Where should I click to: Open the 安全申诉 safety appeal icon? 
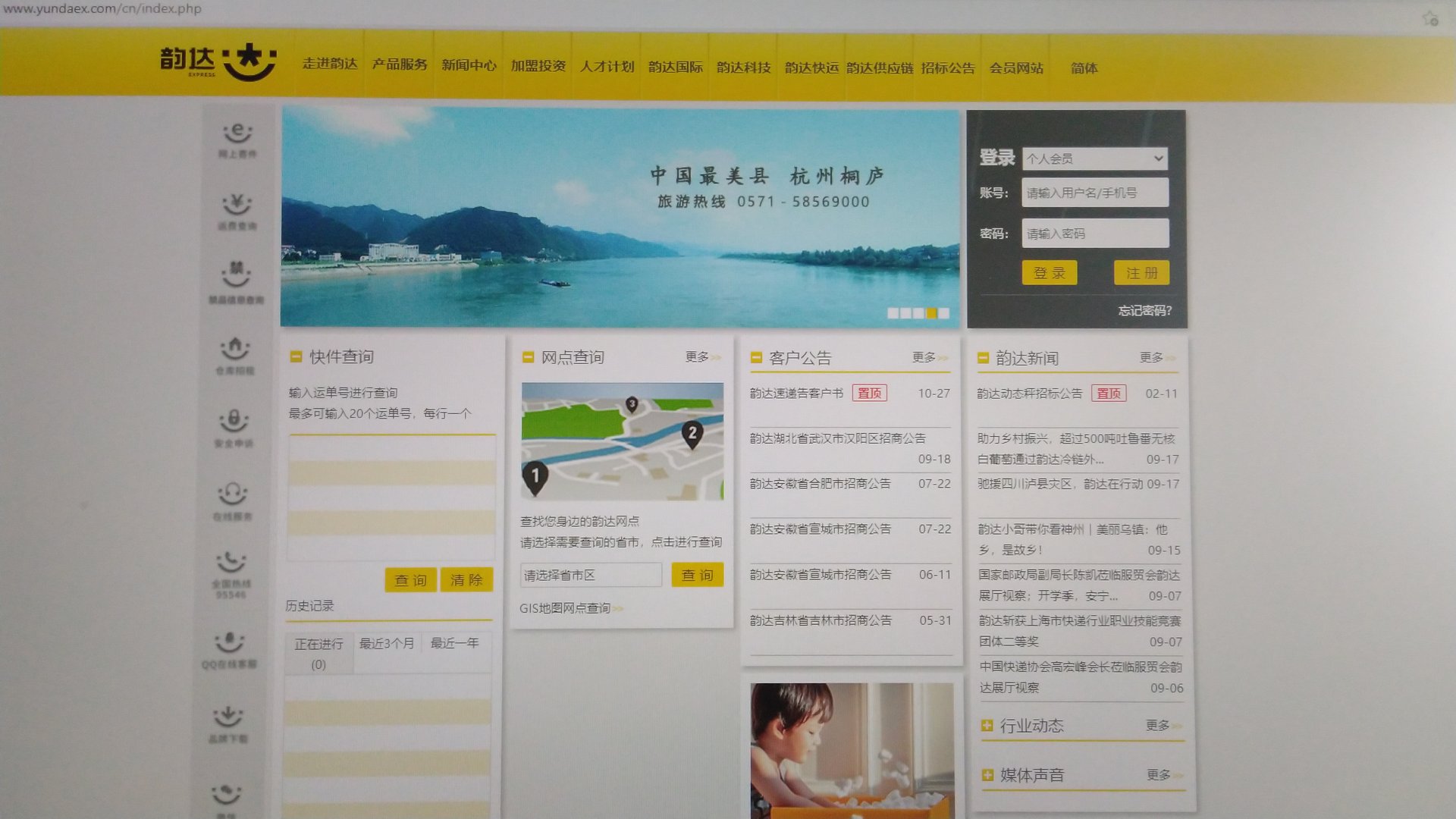tap(235, 425)
